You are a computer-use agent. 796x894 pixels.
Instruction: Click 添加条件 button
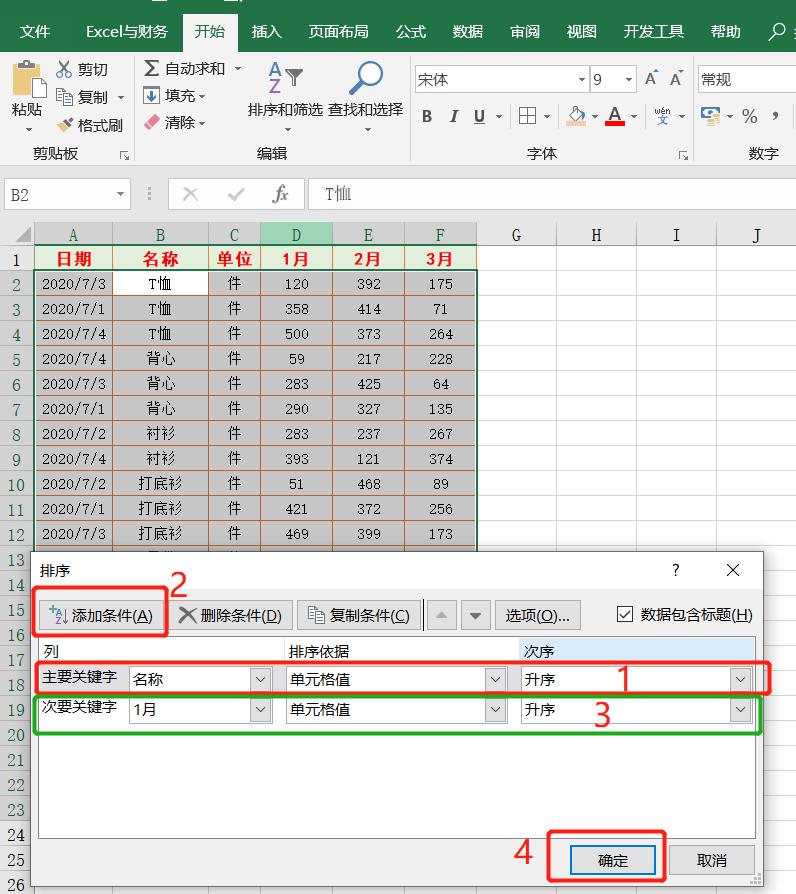pos(100,615)
